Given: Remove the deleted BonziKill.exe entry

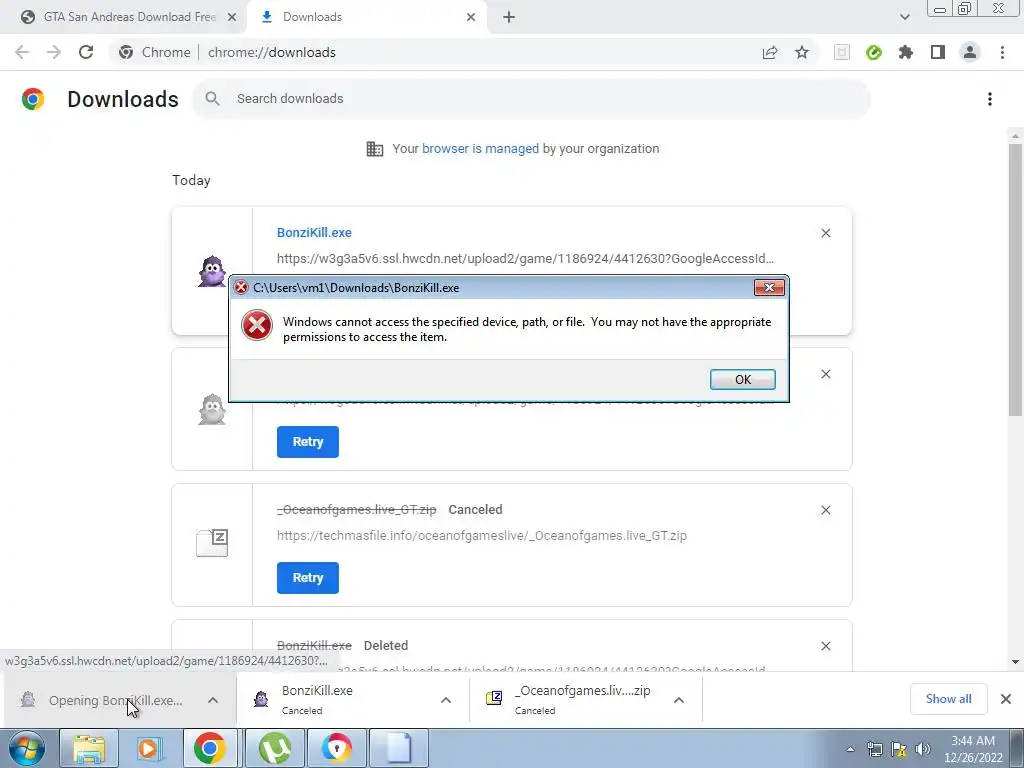Looking at the screenshot, I should [x=825, y=646].
